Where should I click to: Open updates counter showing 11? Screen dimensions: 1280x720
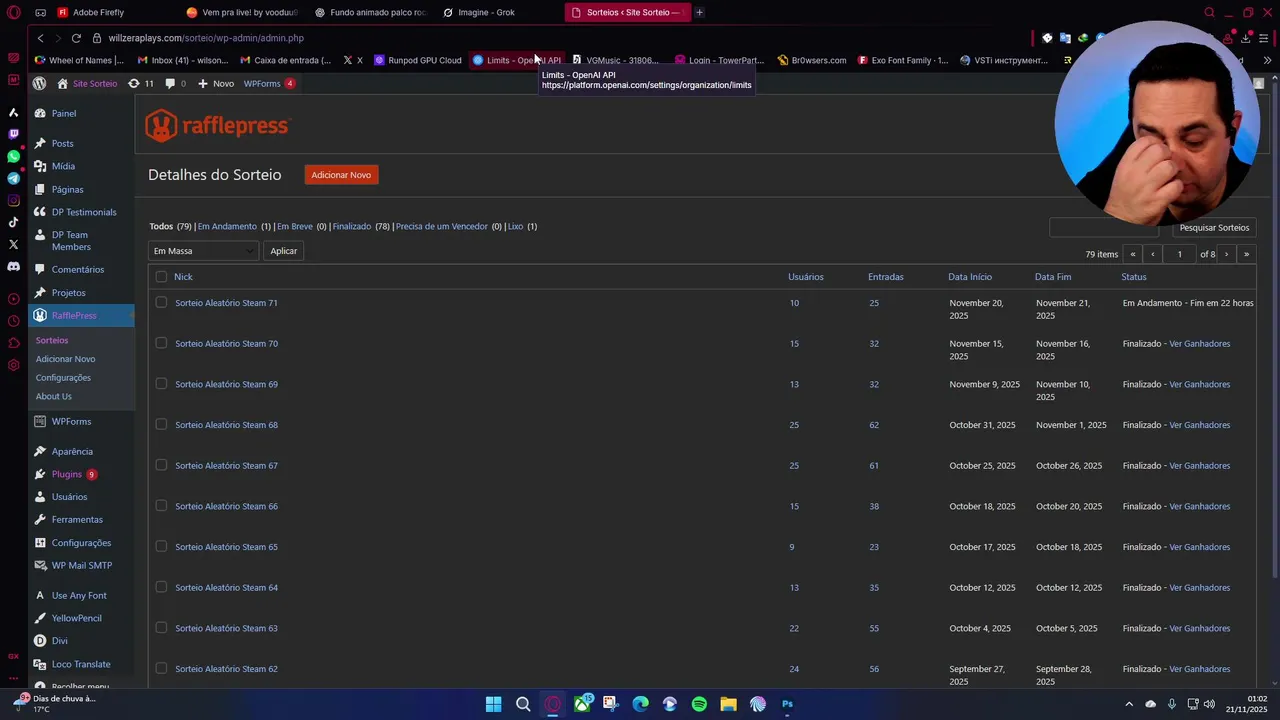(141, 84)
